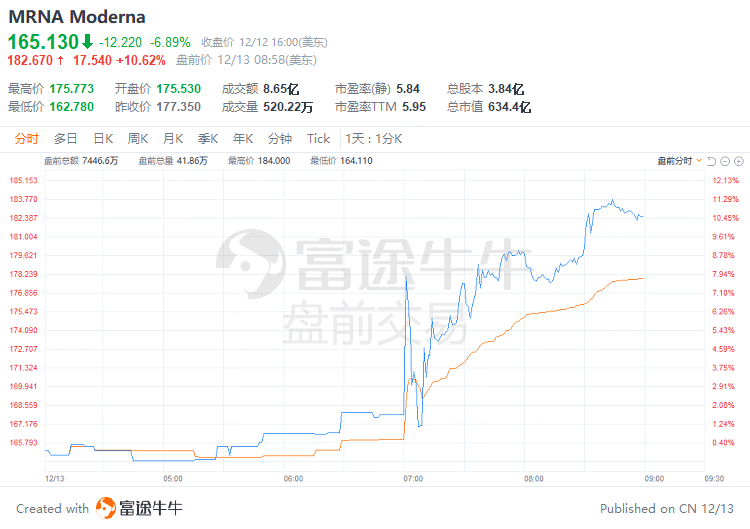This screenshot has height=529, width=750.
Task: Open the 盘前分时 dropdown selector
Action: [680, 161]
